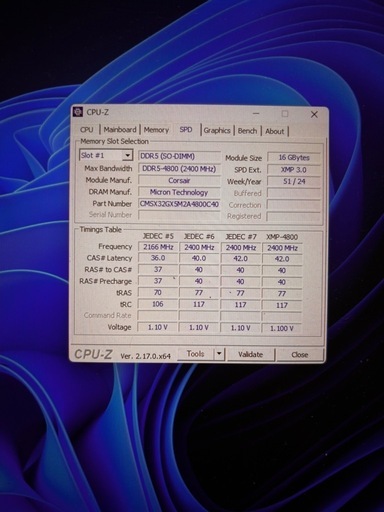Select the DDR5-4800 (2400 MHz) bandwidth value

(179, 168)
